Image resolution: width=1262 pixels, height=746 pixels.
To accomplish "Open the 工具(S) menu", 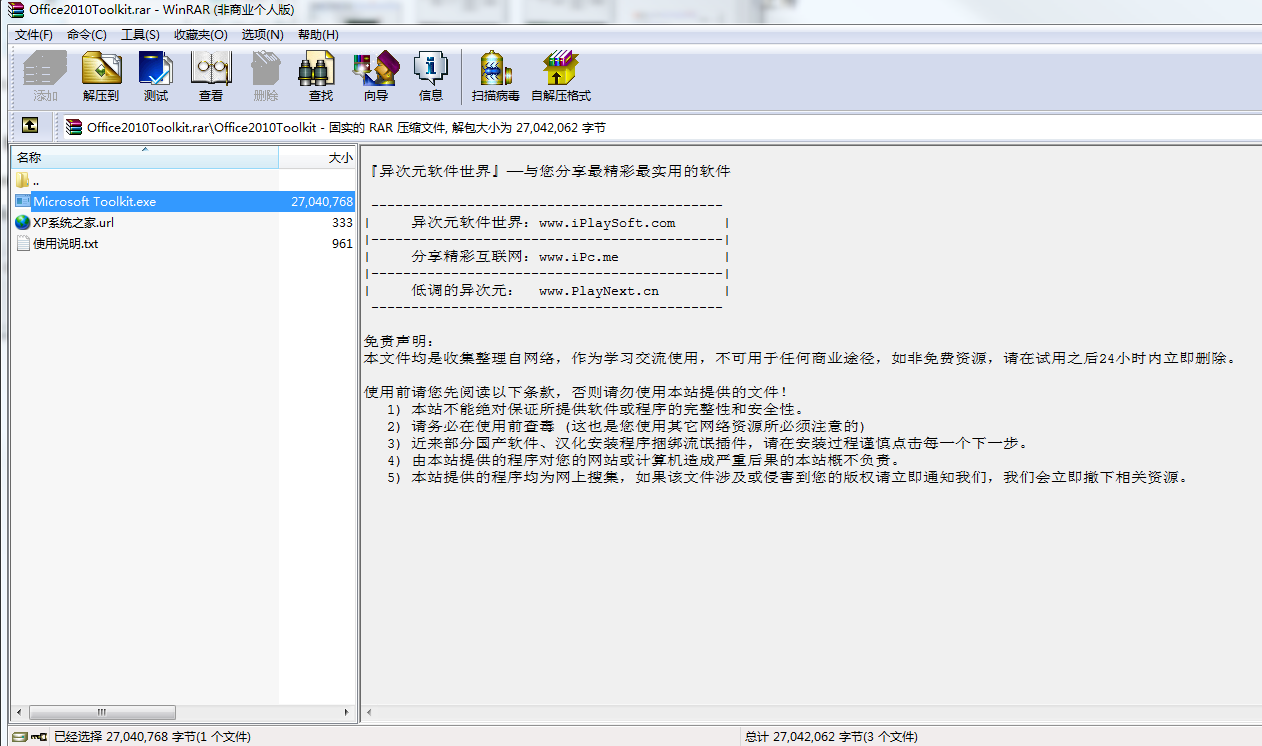I will coord(140,34).
